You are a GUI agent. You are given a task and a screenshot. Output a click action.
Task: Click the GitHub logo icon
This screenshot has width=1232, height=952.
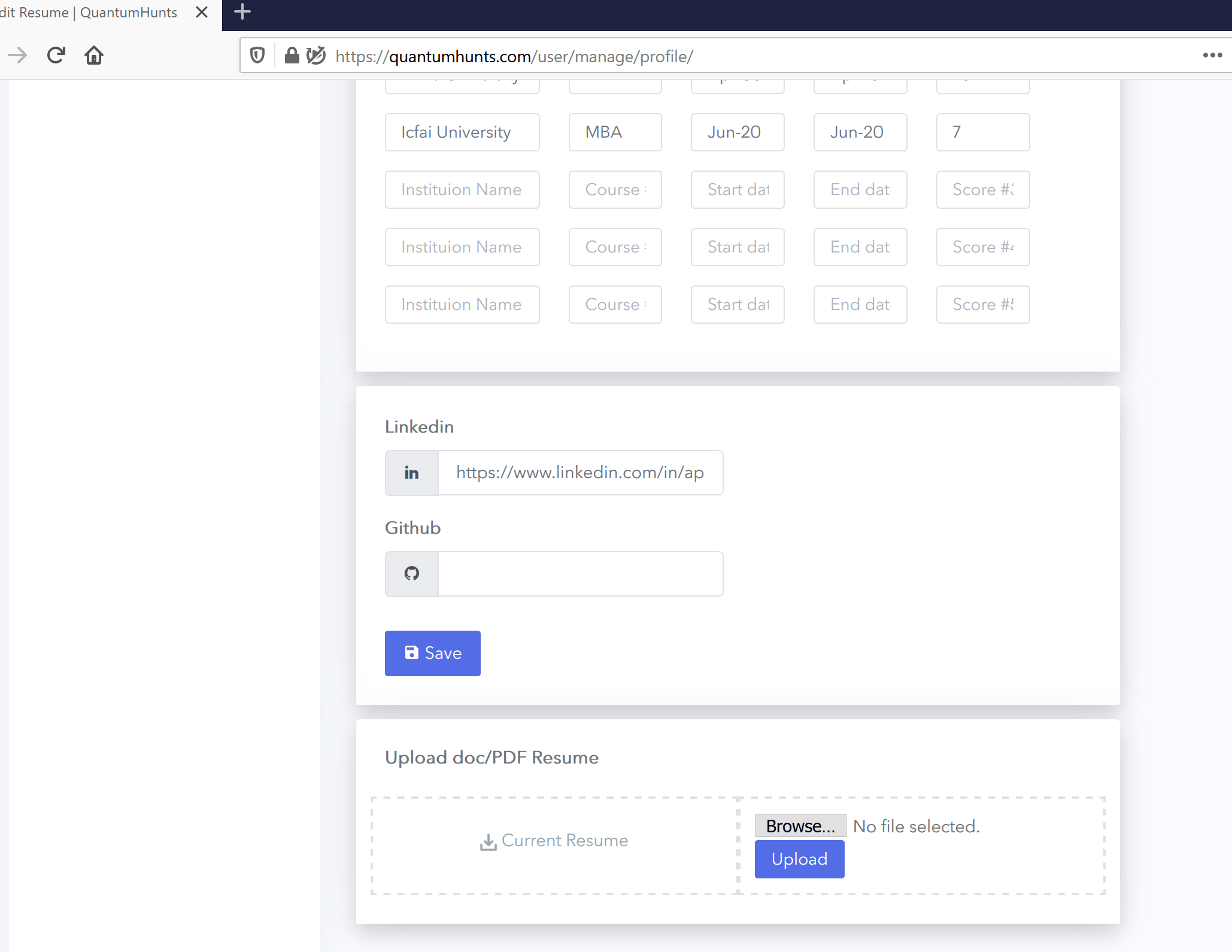[x=412, y=574]
